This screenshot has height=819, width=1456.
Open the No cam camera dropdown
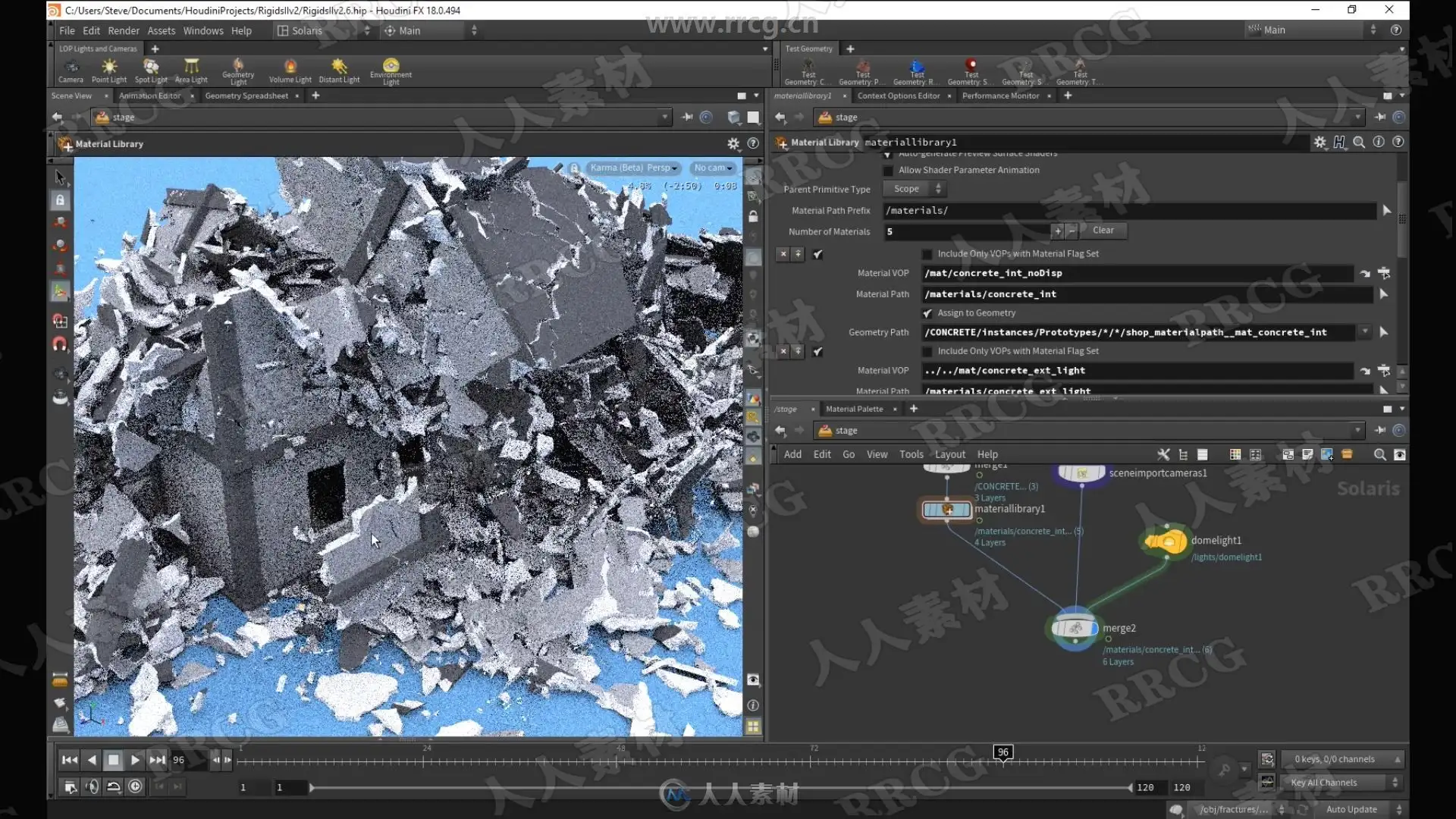[x=713, y=168]
